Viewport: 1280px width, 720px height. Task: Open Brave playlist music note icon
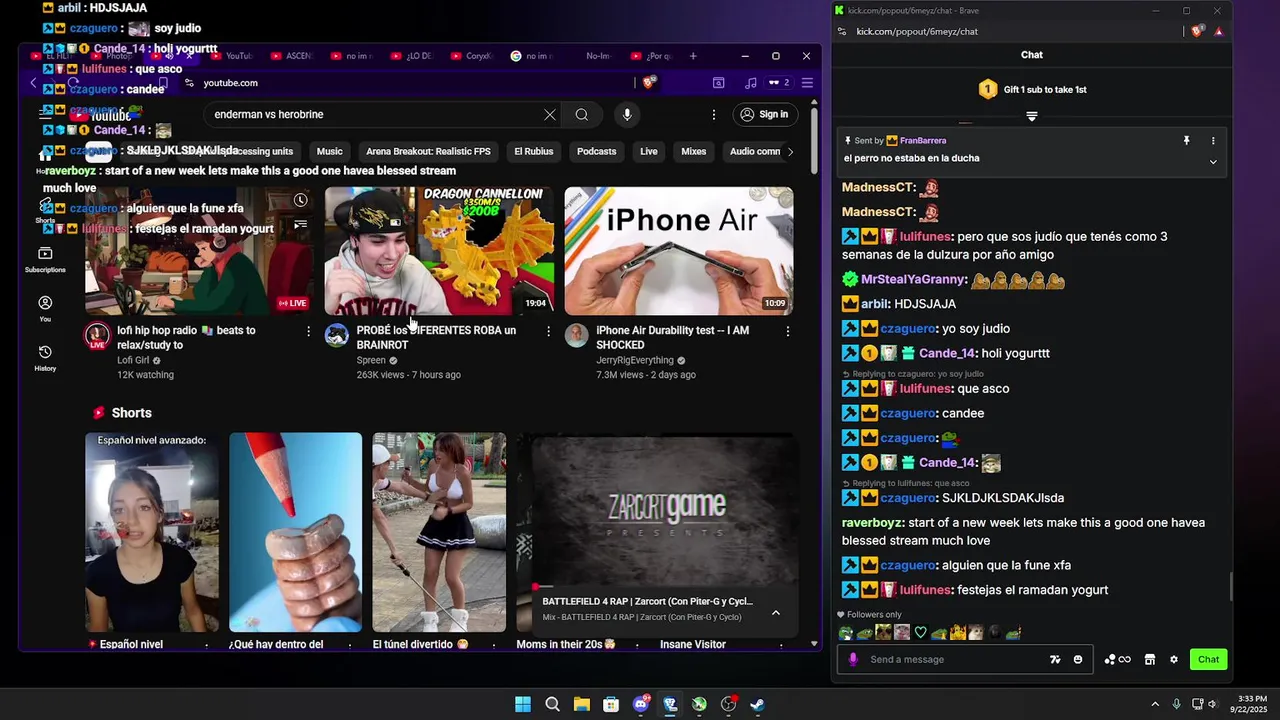[750, 83]
